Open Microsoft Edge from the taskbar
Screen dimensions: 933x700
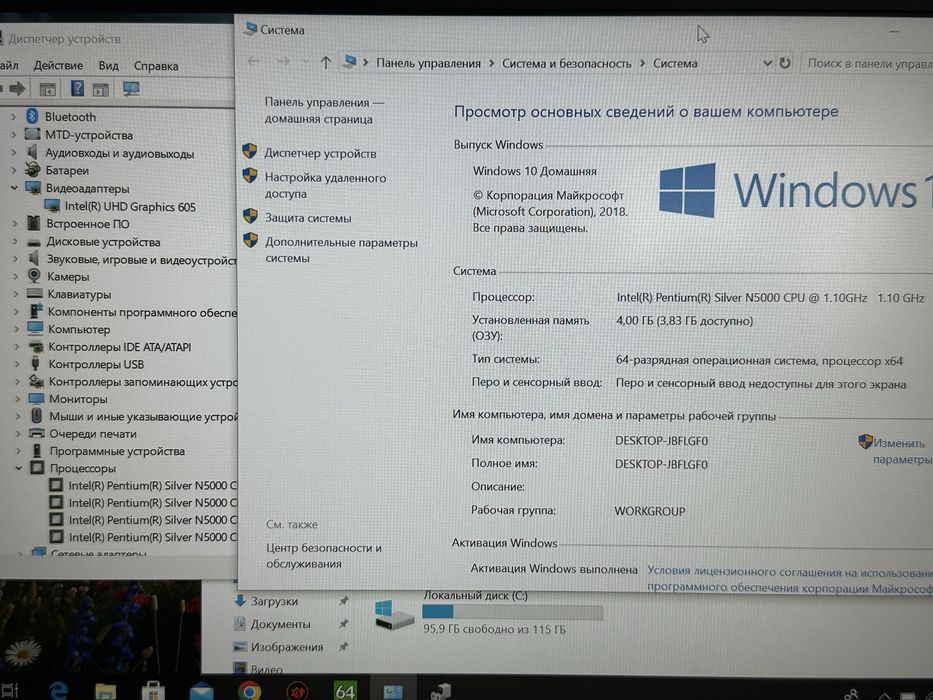click(58, 690)
